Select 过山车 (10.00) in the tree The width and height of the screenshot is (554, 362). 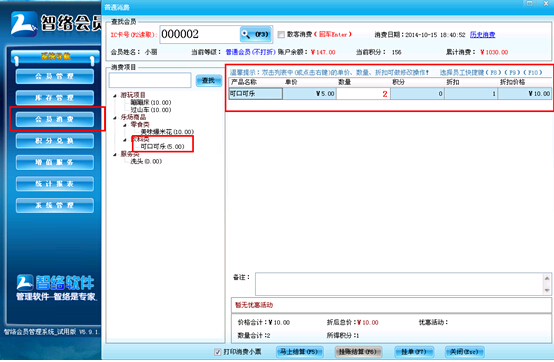(x=151, y=110)
